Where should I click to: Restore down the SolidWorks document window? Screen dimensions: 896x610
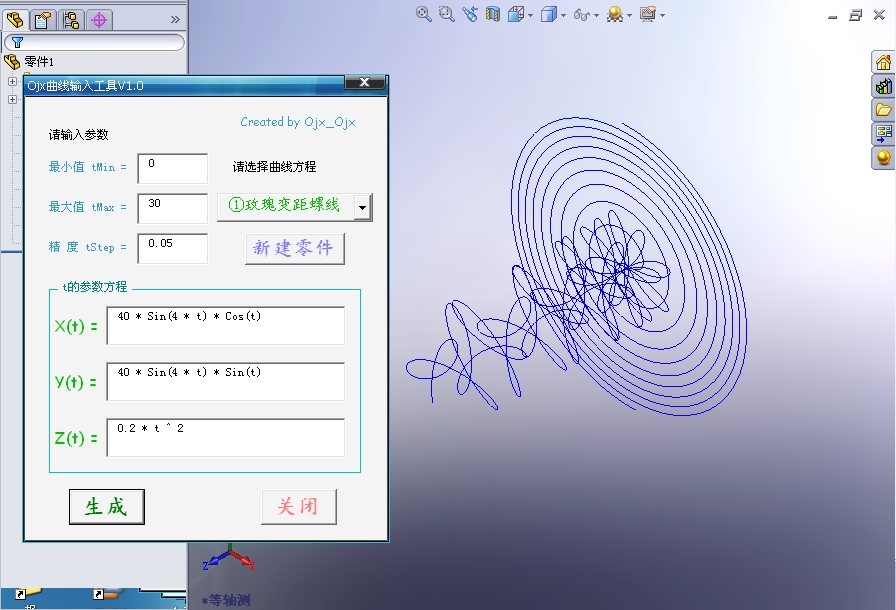click(x=855, y=15)
